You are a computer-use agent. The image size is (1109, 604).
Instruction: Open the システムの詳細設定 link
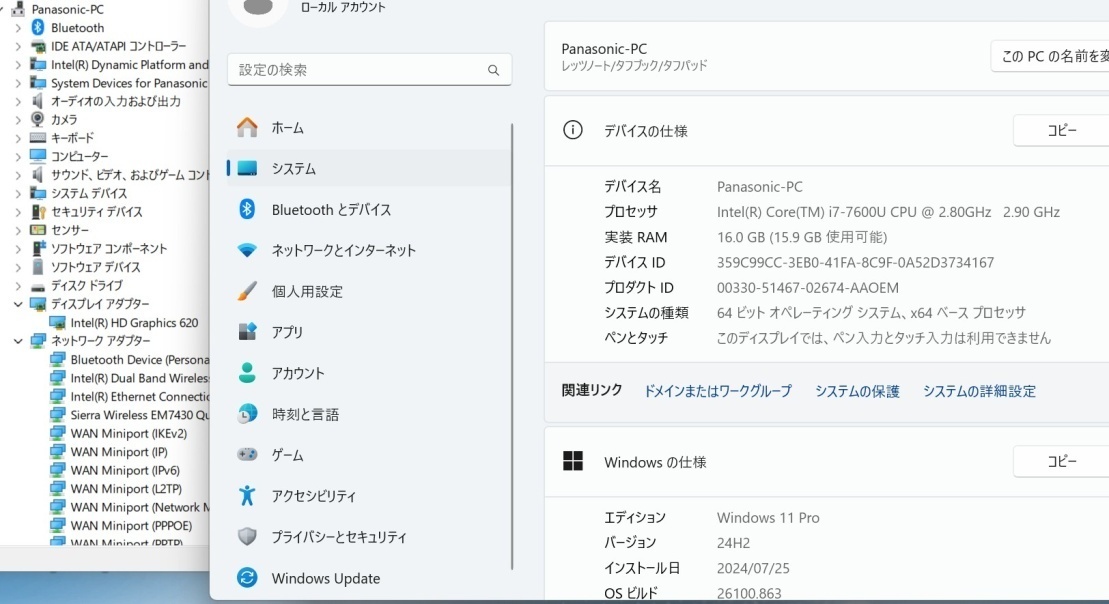[979, 391]
